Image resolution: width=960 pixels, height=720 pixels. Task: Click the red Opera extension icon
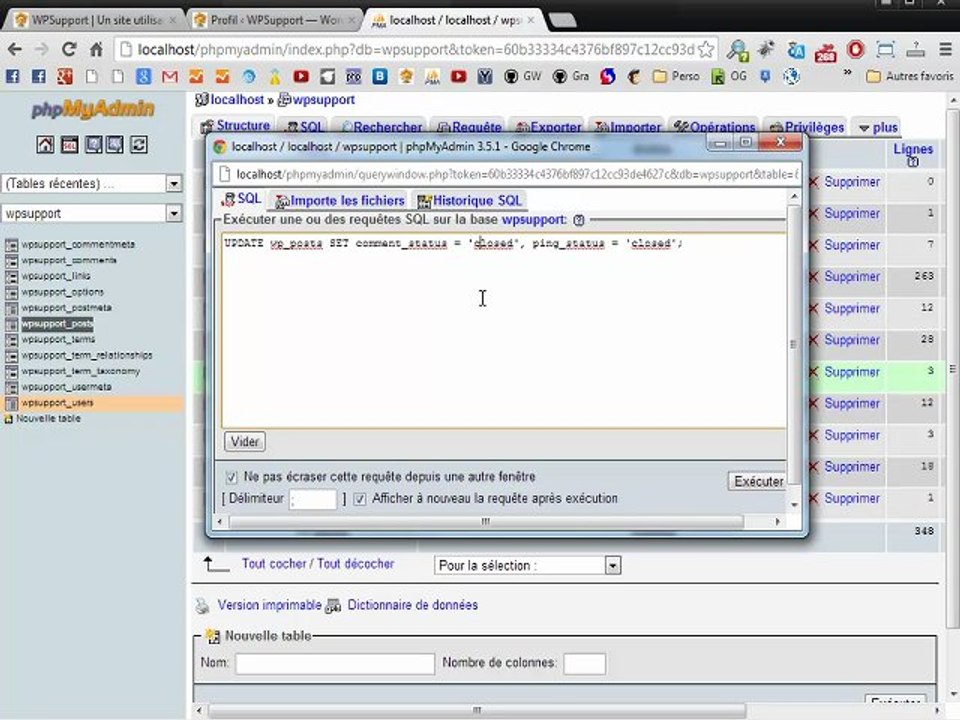855,49
